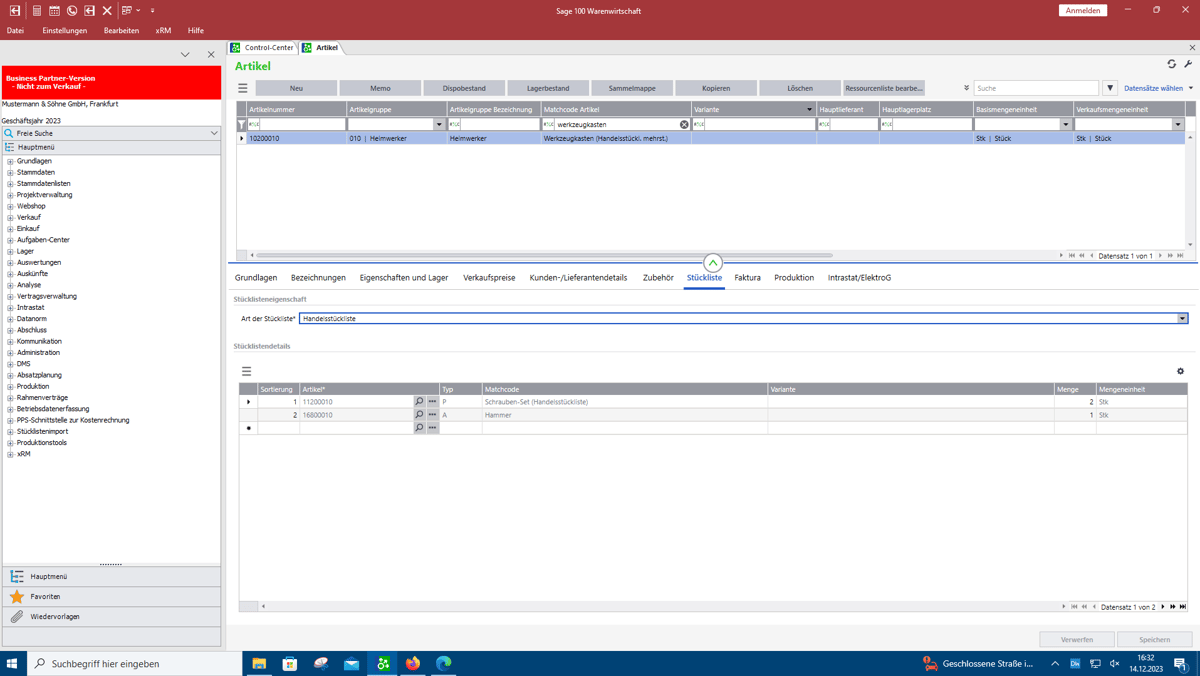Open File Explorer from the taskbar
Image resolution: width=1200 pixels, height=676 pixels.
[x=259, y=663]
